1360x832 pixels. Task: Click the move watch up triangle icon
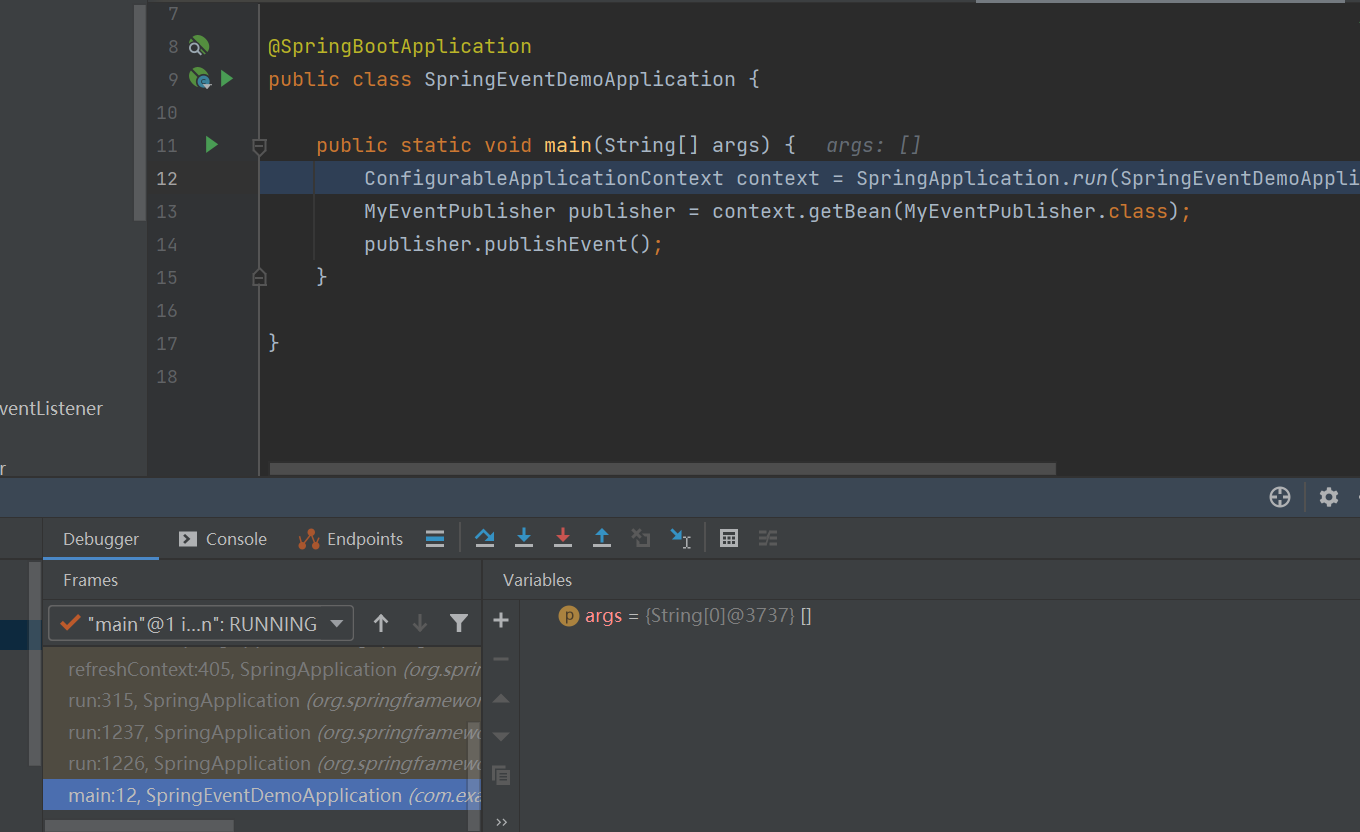(x=501, y=698)
